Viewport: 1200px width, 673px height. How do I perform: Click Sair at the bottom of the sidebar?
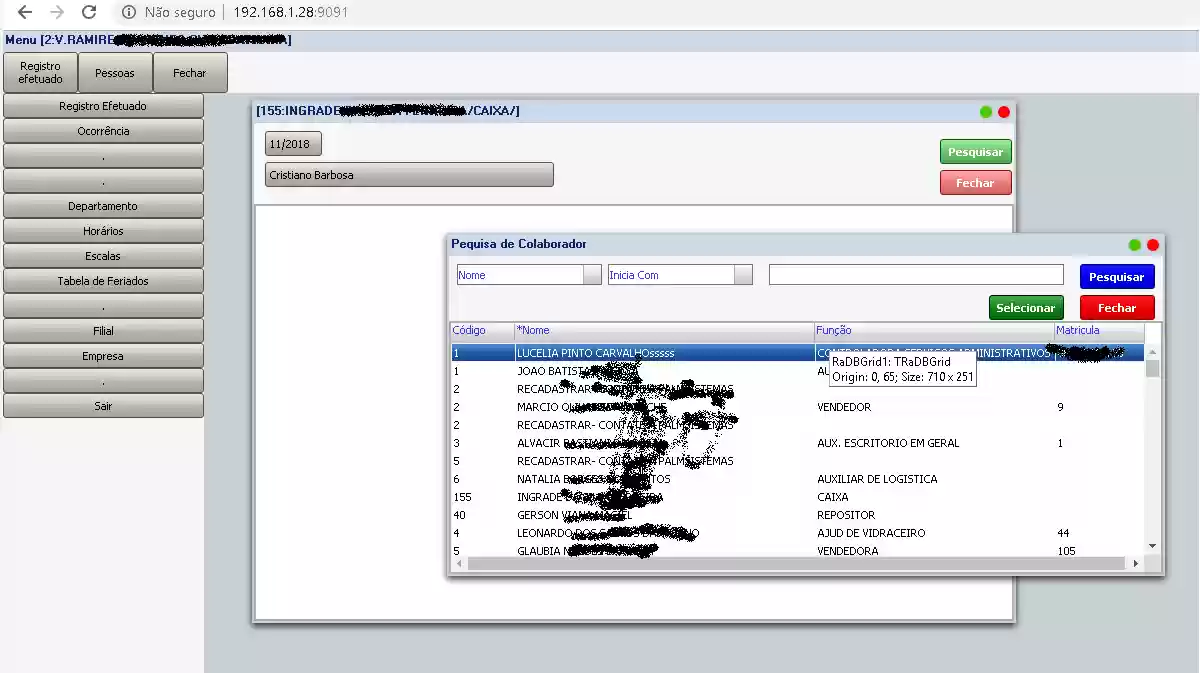tap(104, 406)
